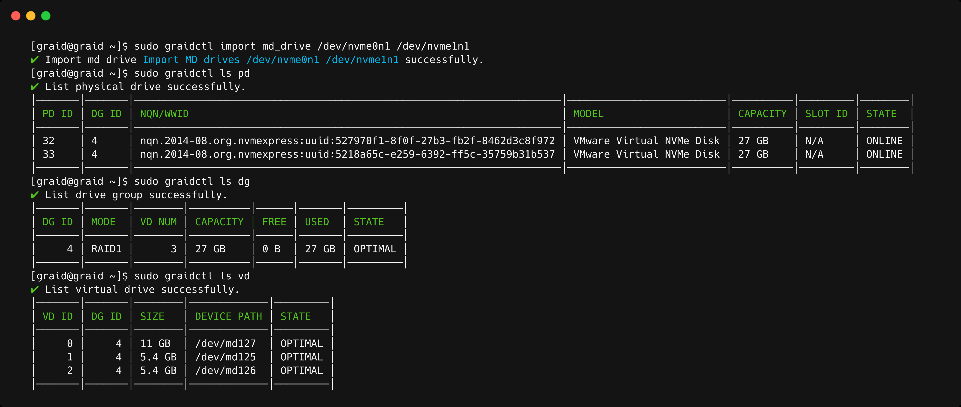Click the 'sudo graidctl ls vd' command
Viewport: 961px width, 407px height.
(192, 276)
